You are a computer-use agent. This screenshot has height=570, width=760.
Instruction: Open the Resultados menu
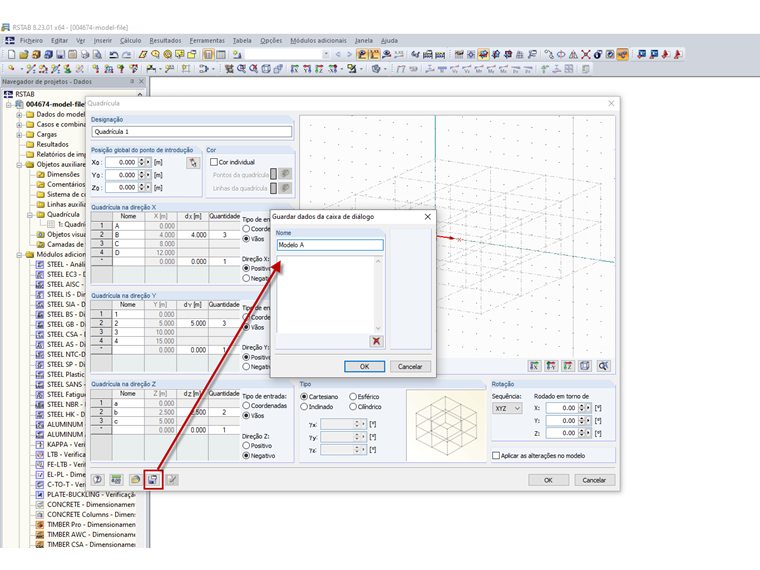point(165,41)
